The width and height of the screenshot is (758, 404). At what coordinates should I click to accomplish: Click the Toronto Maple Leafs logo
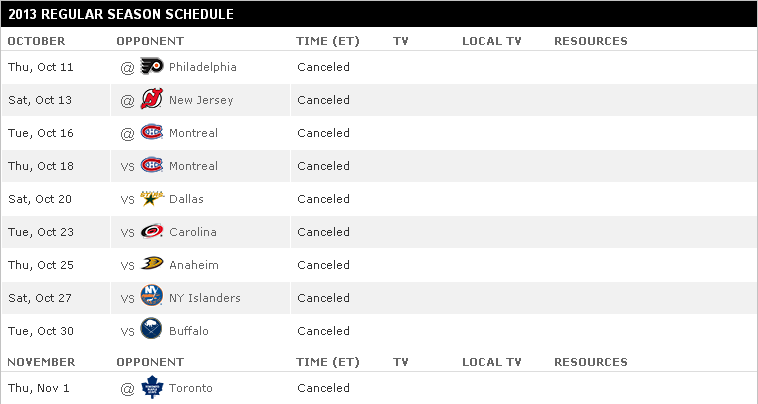(152, 387)
